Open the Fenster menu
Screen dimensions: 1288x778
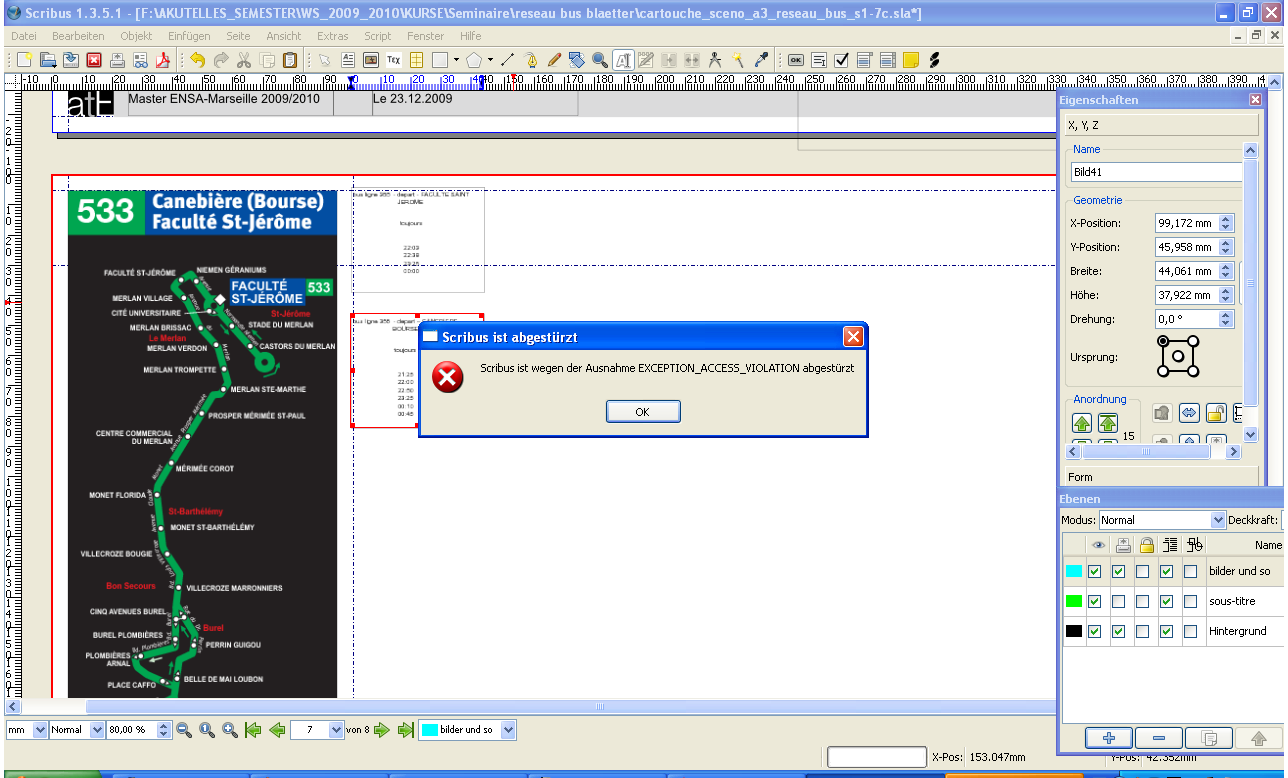tap(425, 36)
